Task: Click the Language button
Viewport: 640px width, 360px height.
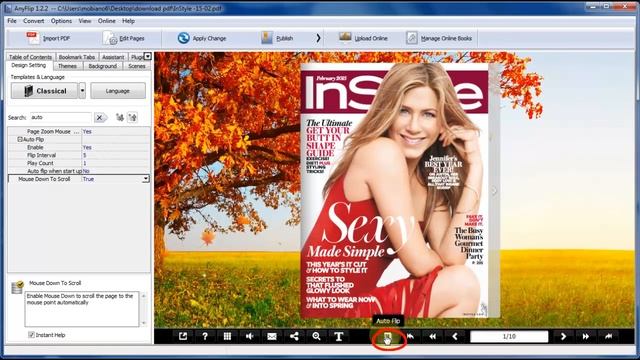Action: 118,91
